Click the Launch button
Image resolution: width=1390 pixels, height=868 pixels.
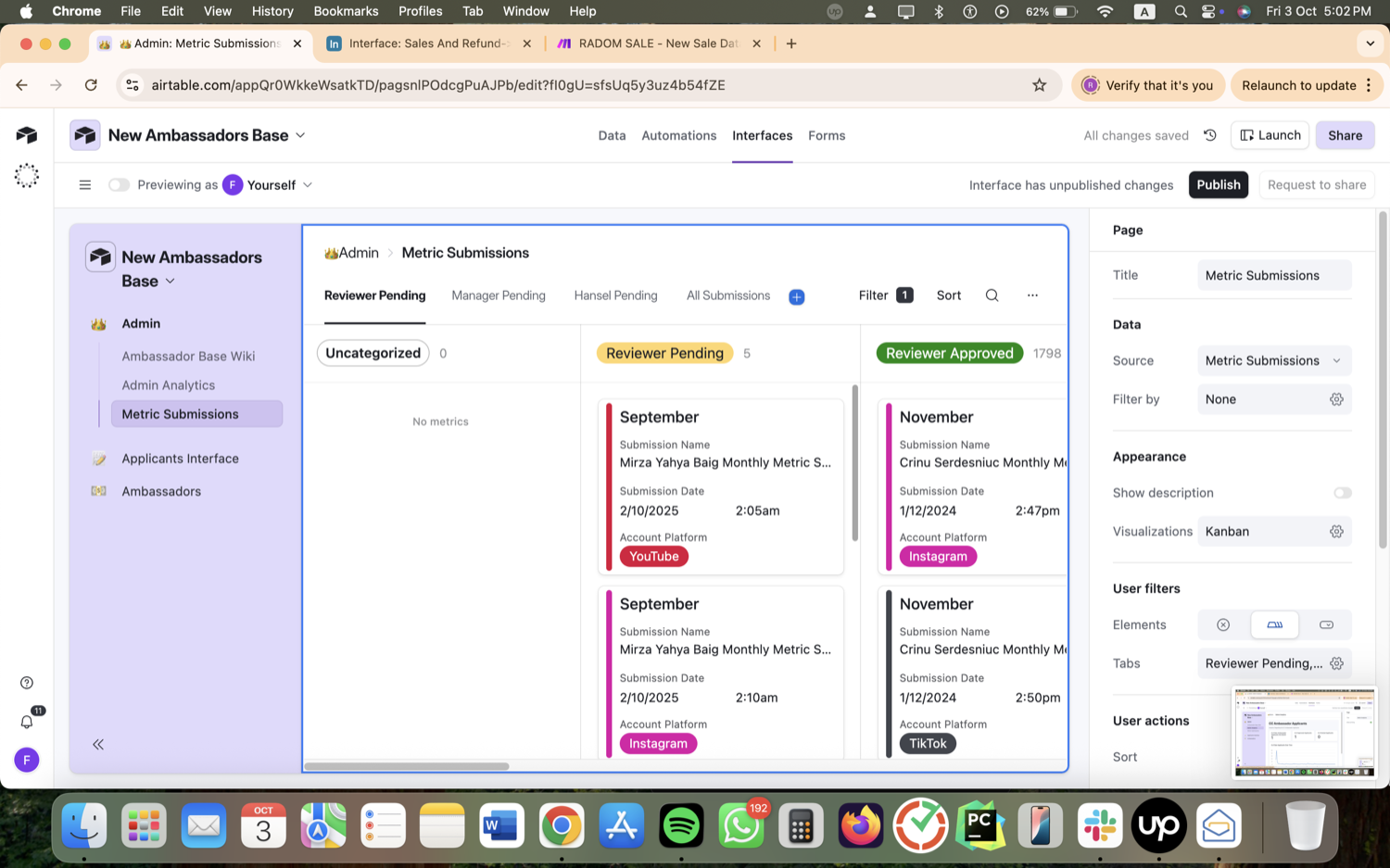(1270, 135)
